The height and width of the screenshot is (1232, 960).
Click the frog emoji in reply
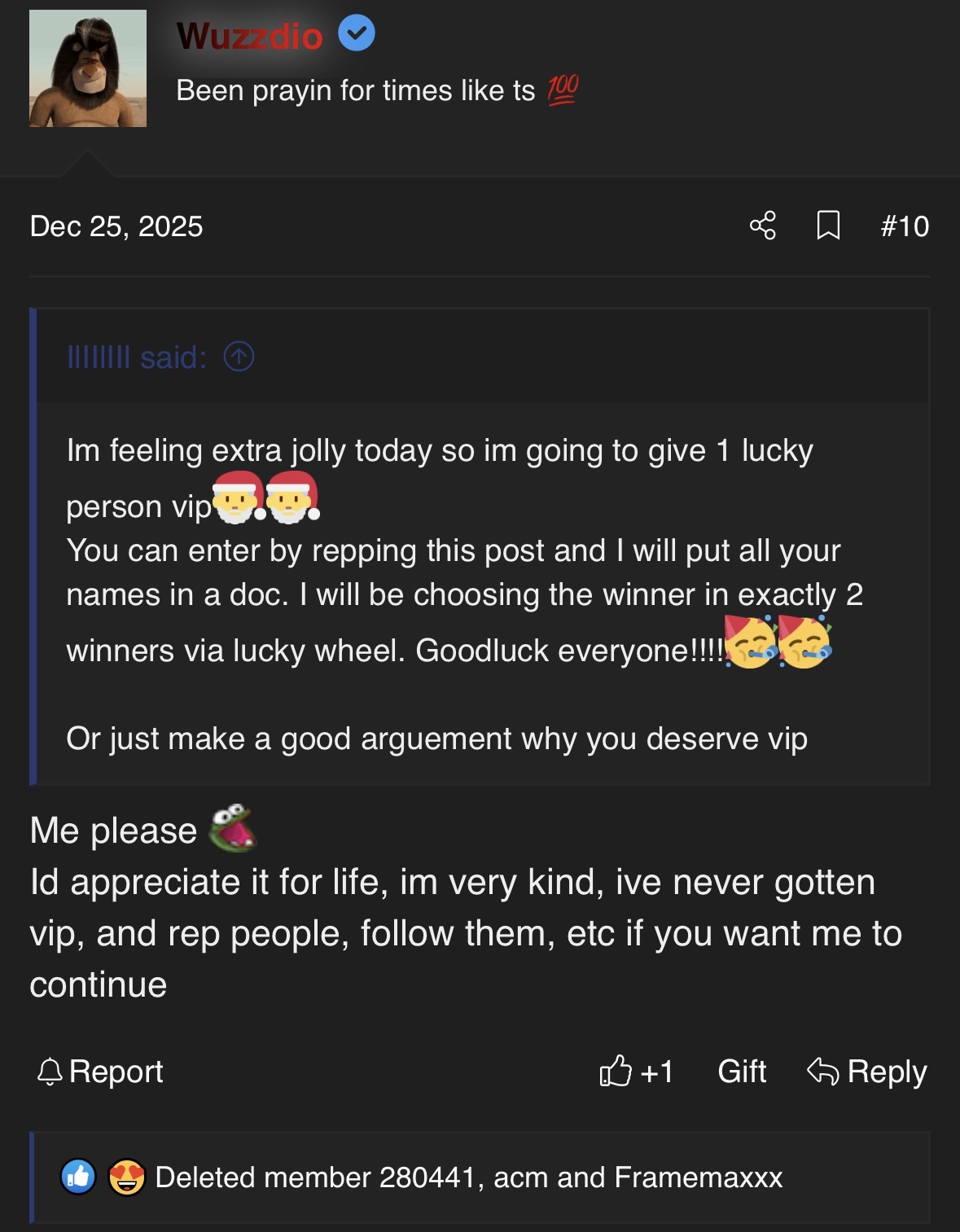(x=233, y=829)
